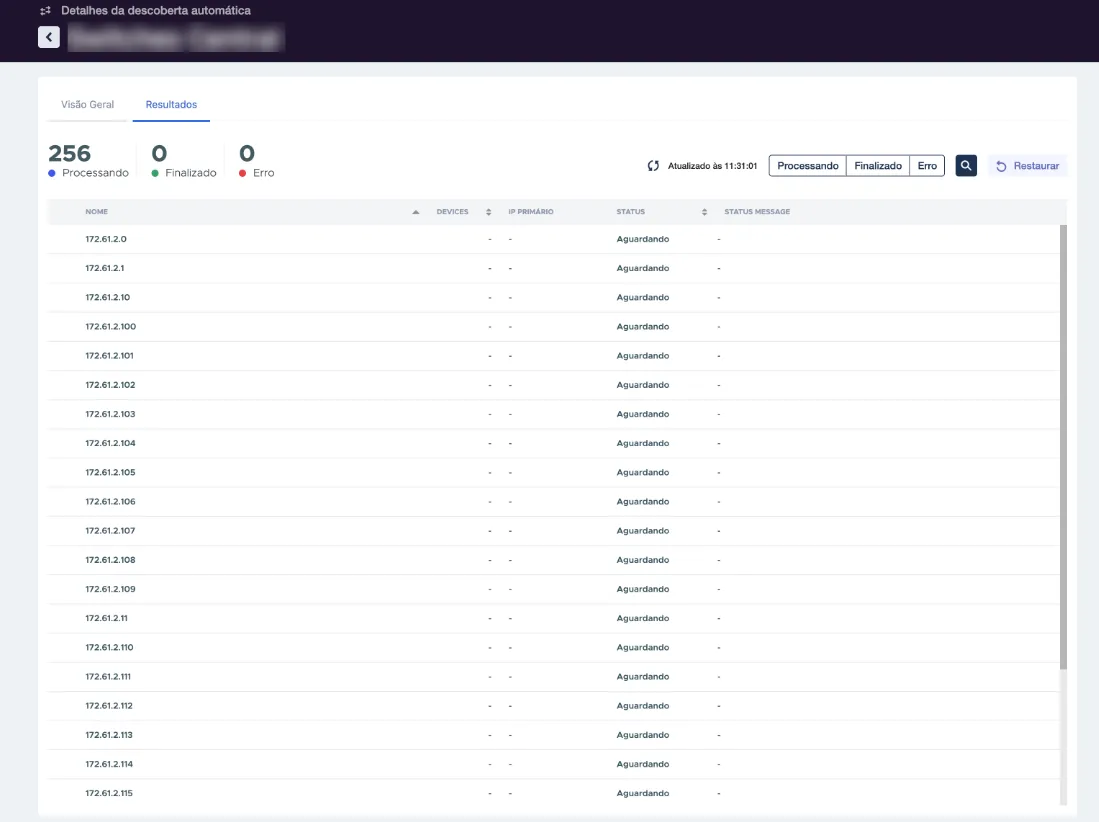Click the results table vertical scrollbar
The width and height of the screenshot is (1099, 822).
[1063, 446]
